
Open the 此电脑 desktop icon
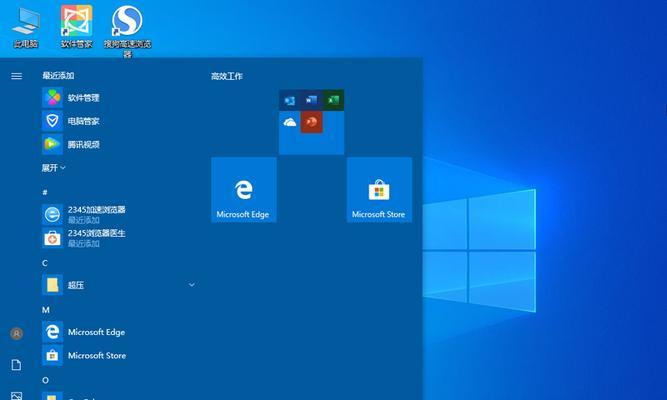pos(26,27)
